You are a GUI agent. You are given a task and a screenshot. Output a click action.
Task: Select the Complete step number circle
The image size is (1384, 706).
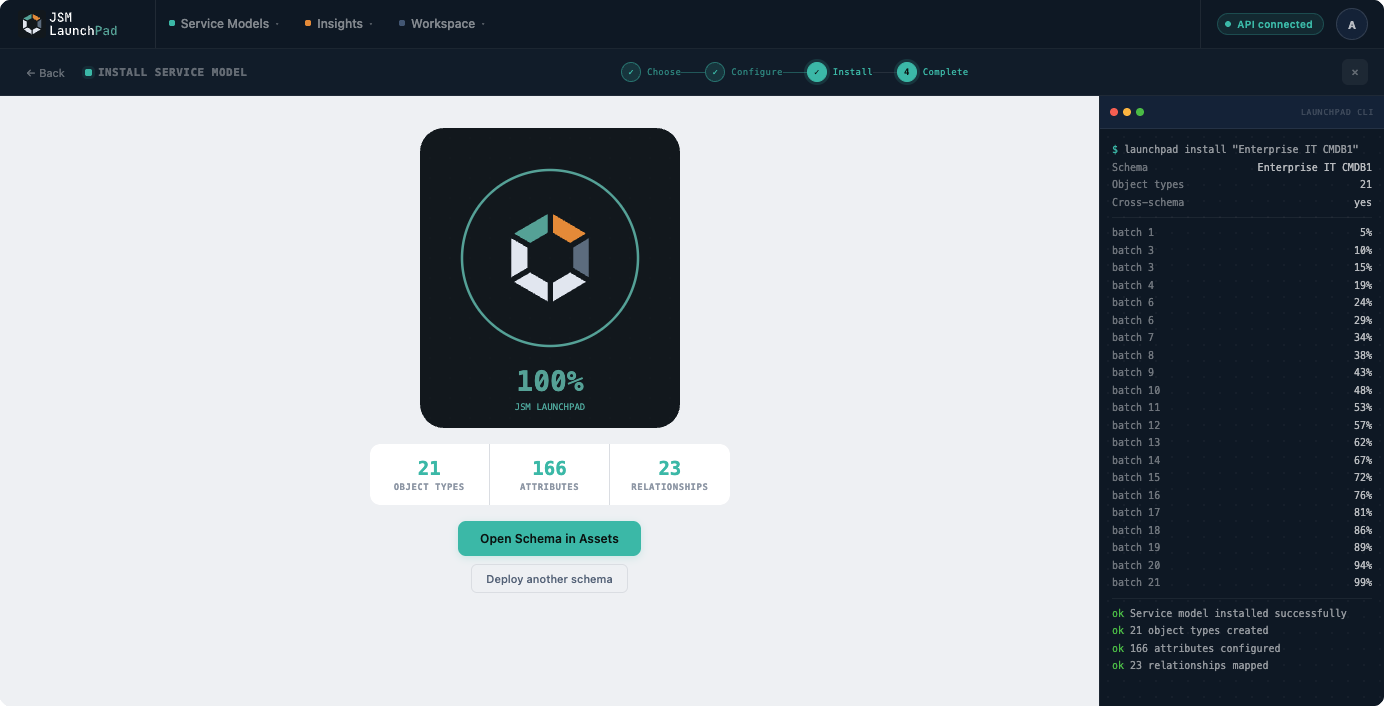pyautogui.click(x=906, y=72)
